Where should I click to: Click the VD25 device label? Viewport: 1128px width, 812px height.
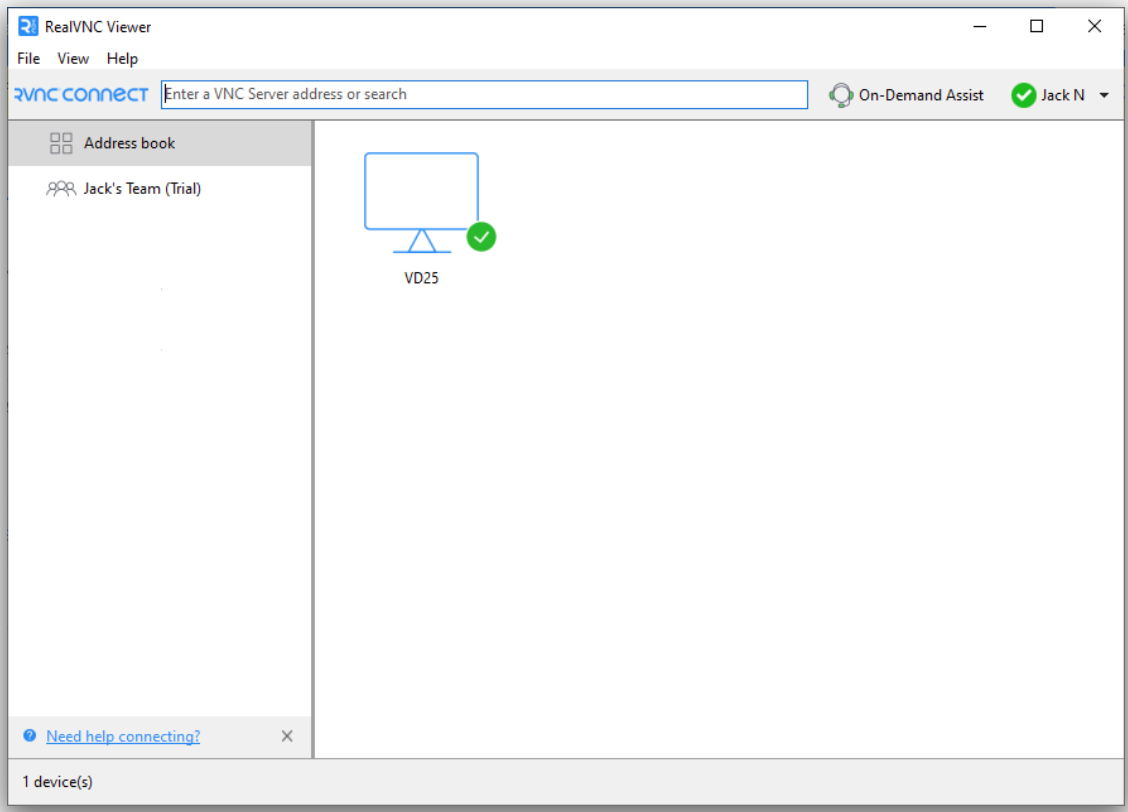[421, 278]
